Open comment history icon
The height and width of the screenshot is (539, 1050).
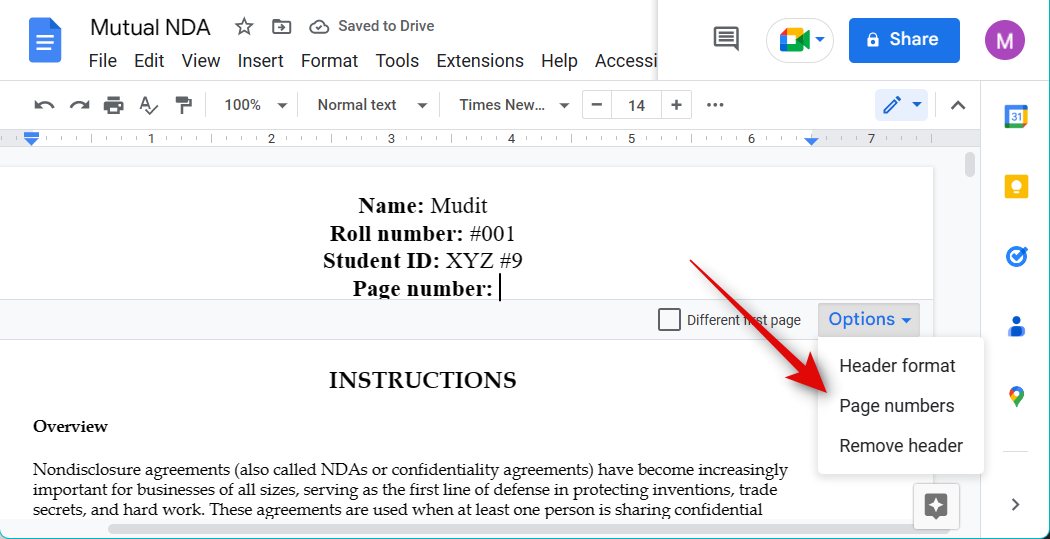[726, 40]
